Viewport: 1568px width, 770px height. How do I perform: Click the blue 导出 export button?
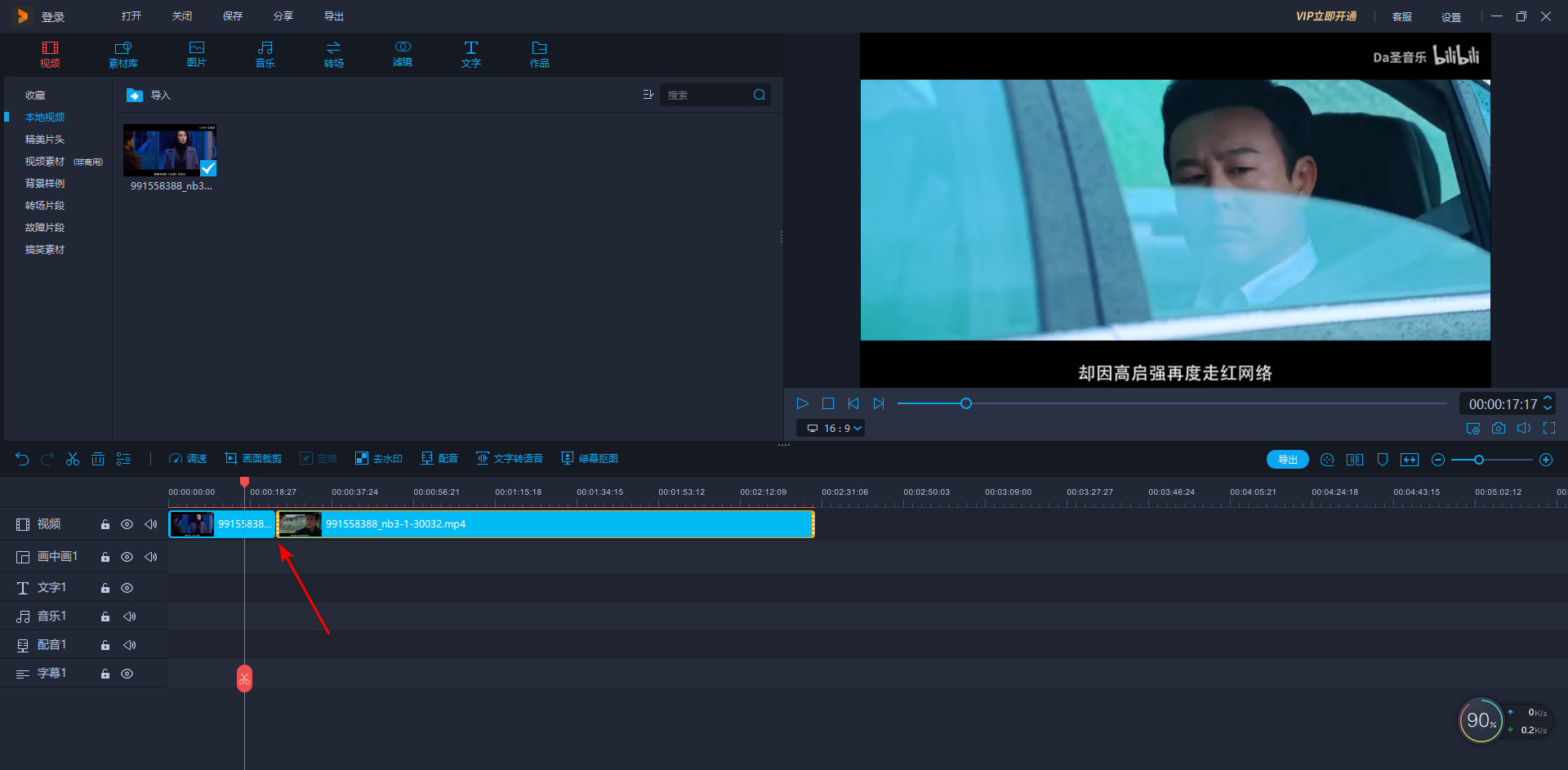point(1287,460)
